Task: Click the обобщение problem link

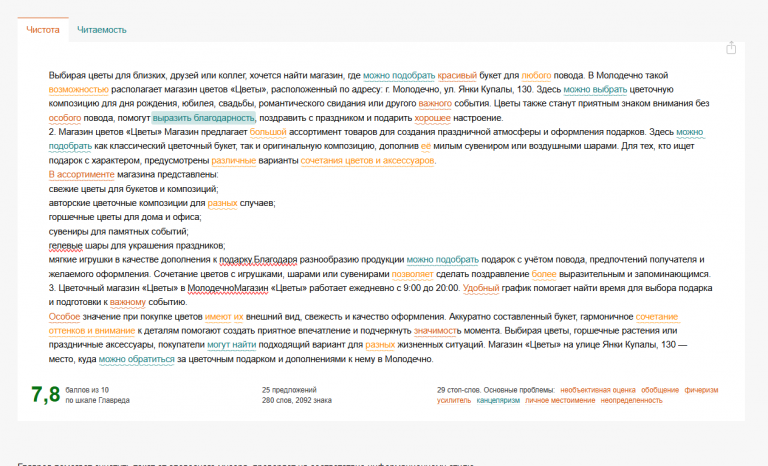Action: click(660, 390)
